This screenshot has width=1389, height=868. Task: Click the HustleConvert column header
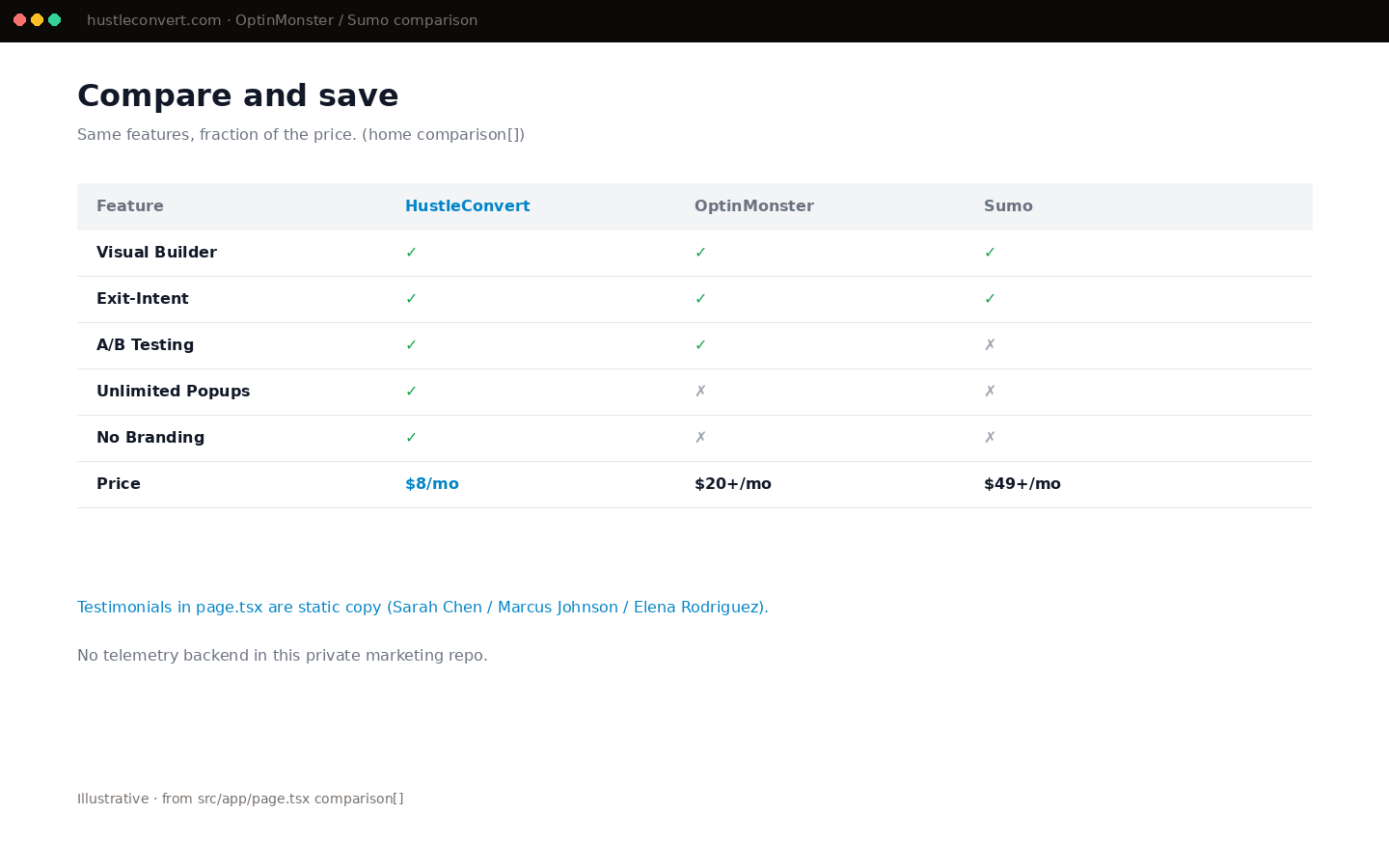[x=468, y=206]
